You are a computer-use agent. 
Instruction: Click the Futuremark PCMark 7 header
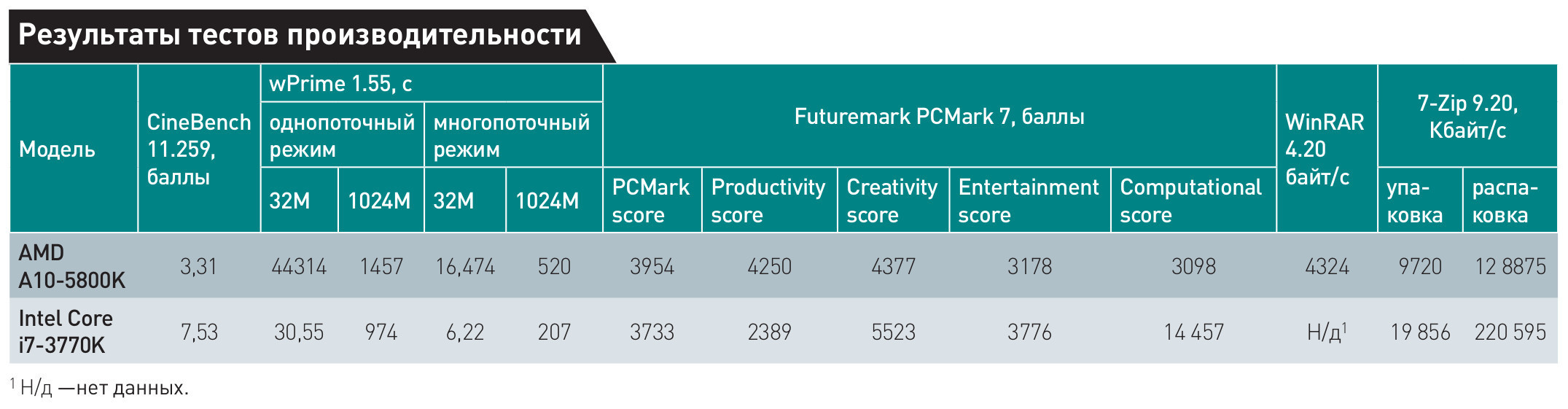[x=939, y=117]
